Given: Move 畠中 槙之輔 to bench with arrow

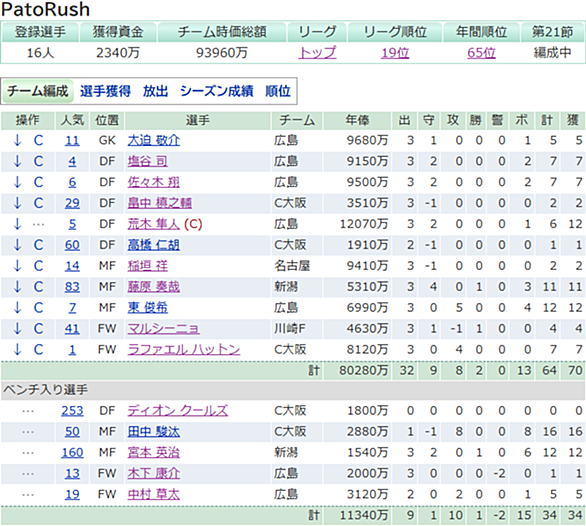Looking at the screenshot, I should point(17,203).
